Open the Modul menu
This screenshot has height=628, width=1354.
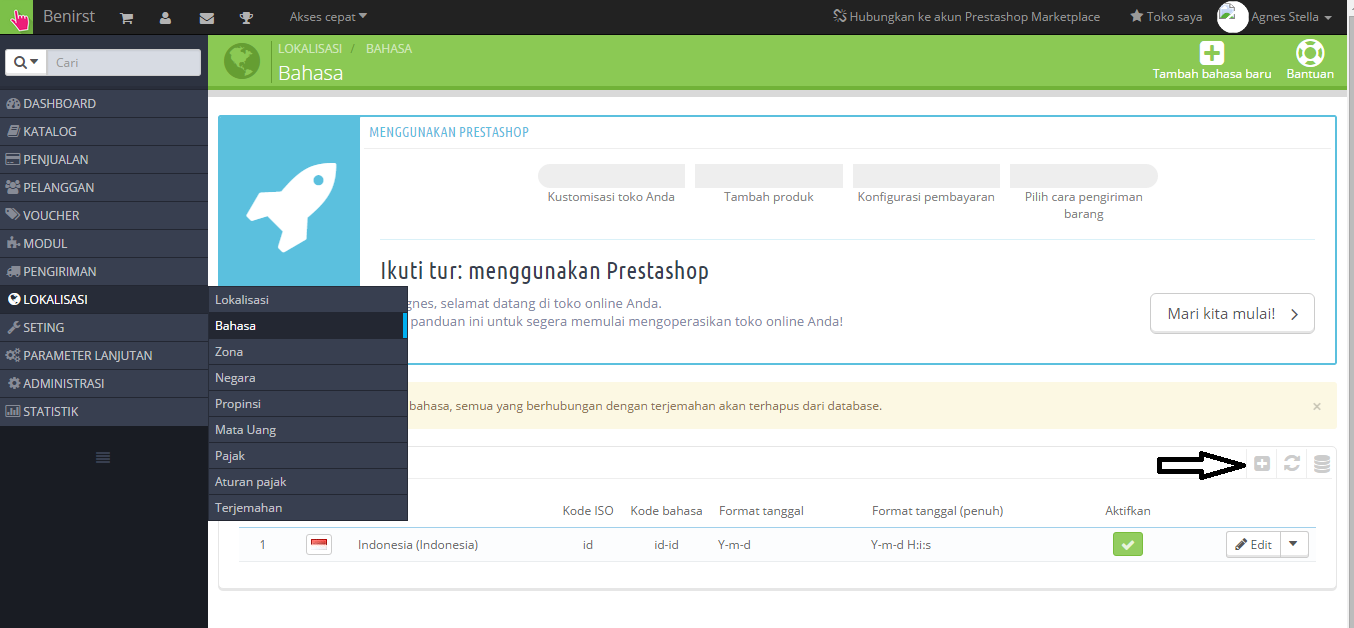(x=104, y=243)
